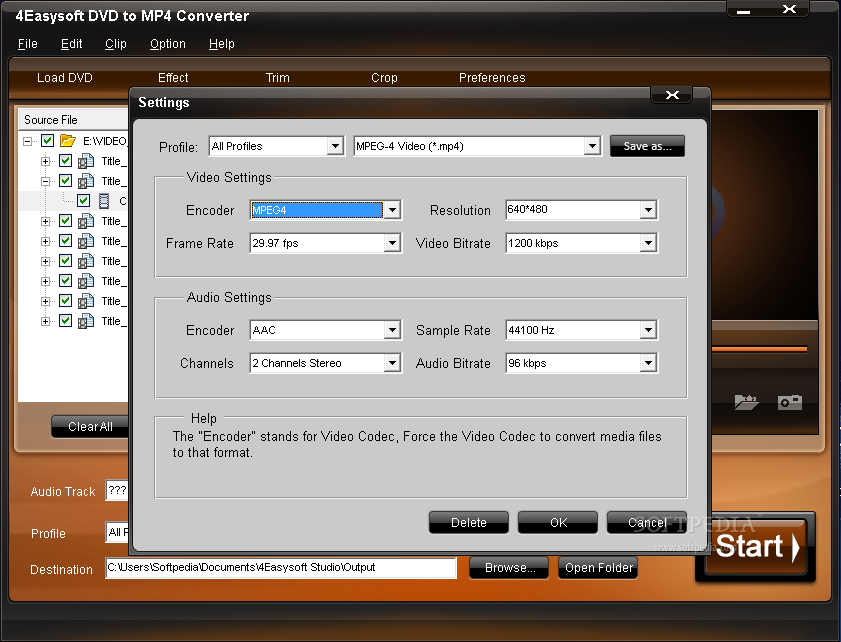The height and width of the screenshot is (642, 841).
Task: Click the last Title_ row's disc icon
Action: 86,321
